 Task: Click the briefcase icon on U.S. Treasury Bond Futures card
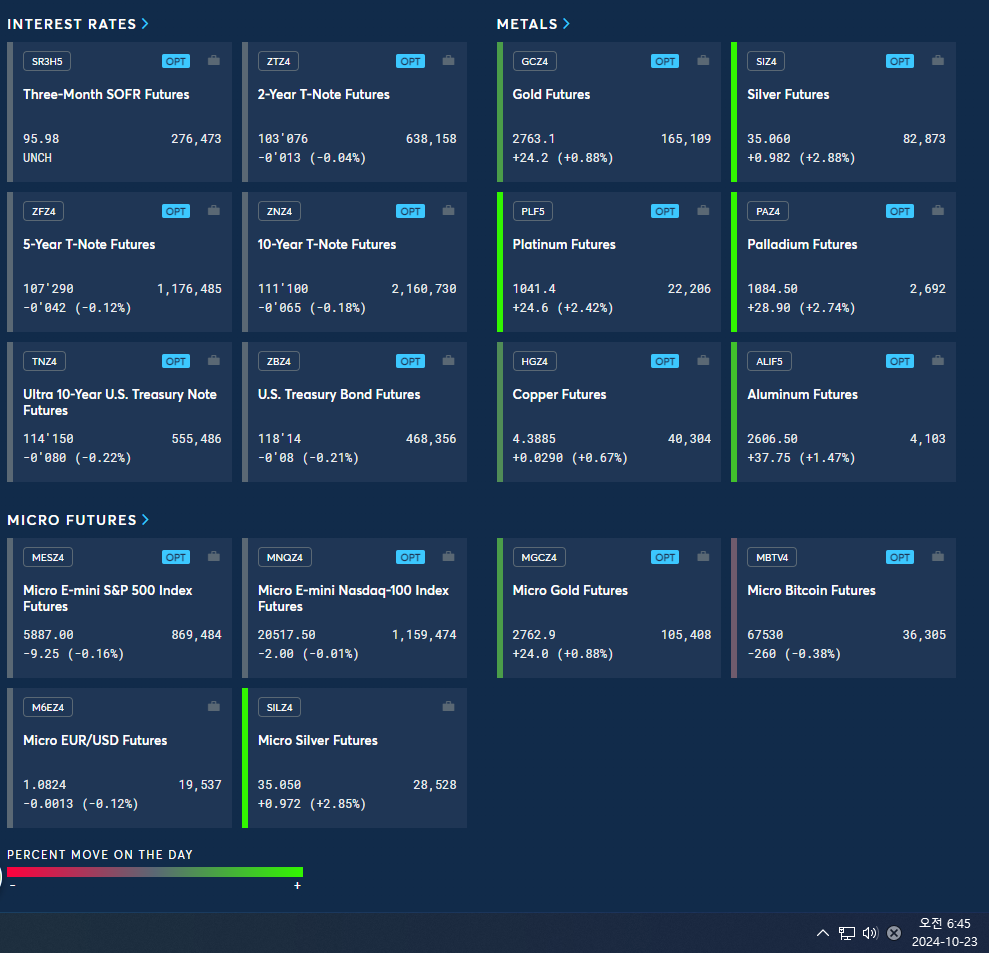(448, 361)
